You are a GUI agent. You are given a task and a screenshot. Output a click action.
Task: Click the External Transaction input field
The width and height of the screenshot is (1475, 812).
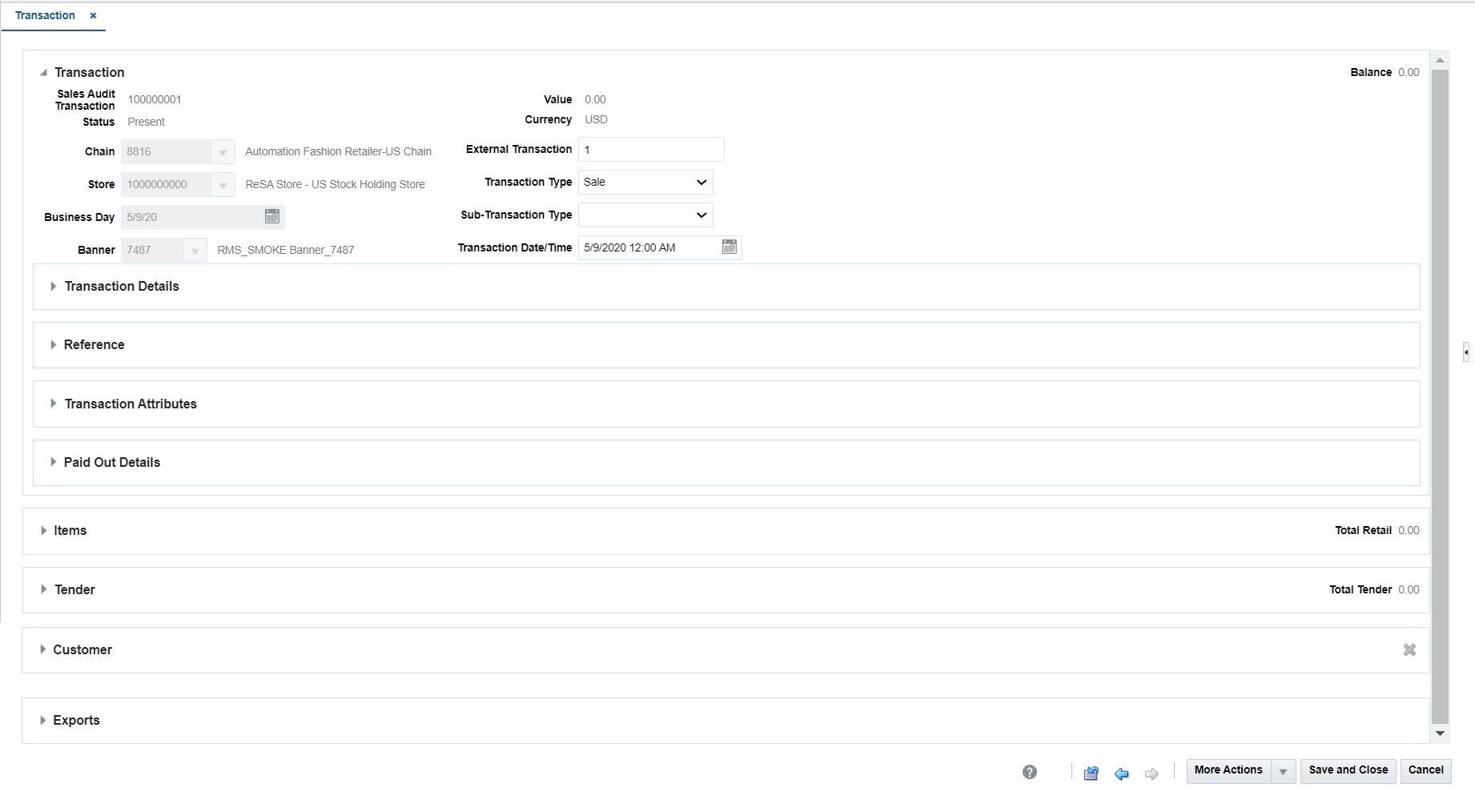(650, 149)
